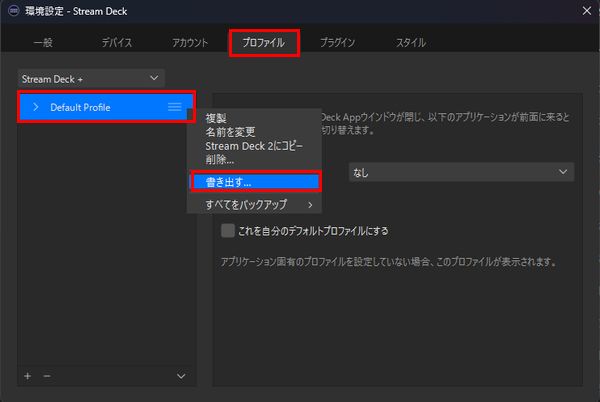The image size is (600, 402).
Task: Open the スタイル tab
Action: point(411,42)
